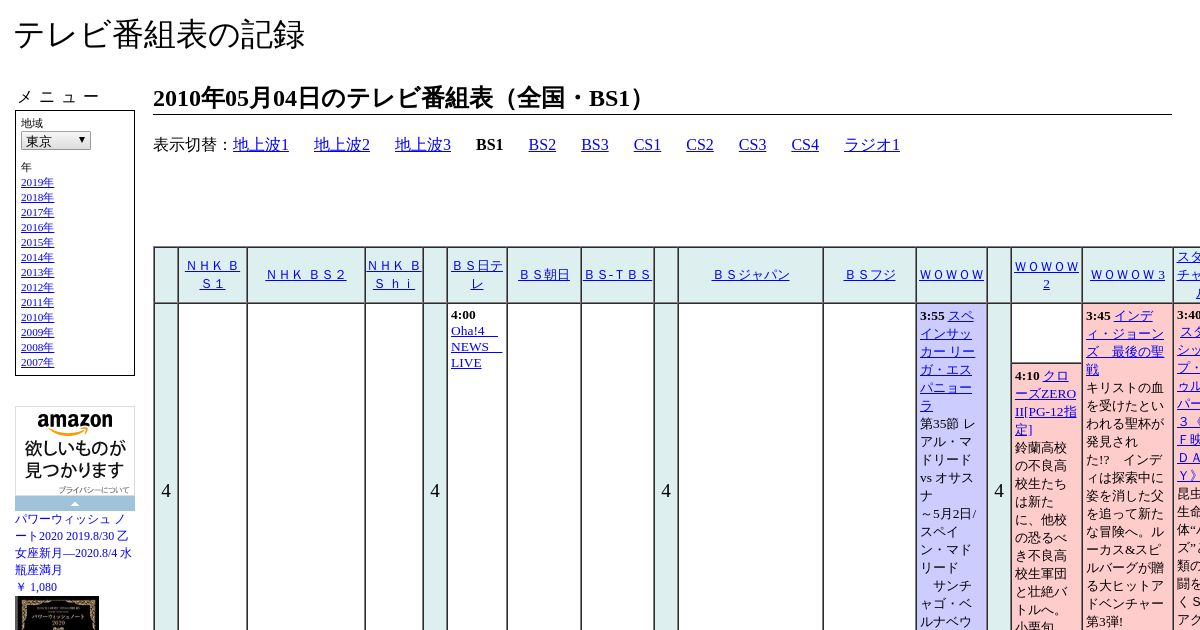Viewport: 1200px width, 630px height.
Task: Open the 2014年 year link
Action: 37,258
